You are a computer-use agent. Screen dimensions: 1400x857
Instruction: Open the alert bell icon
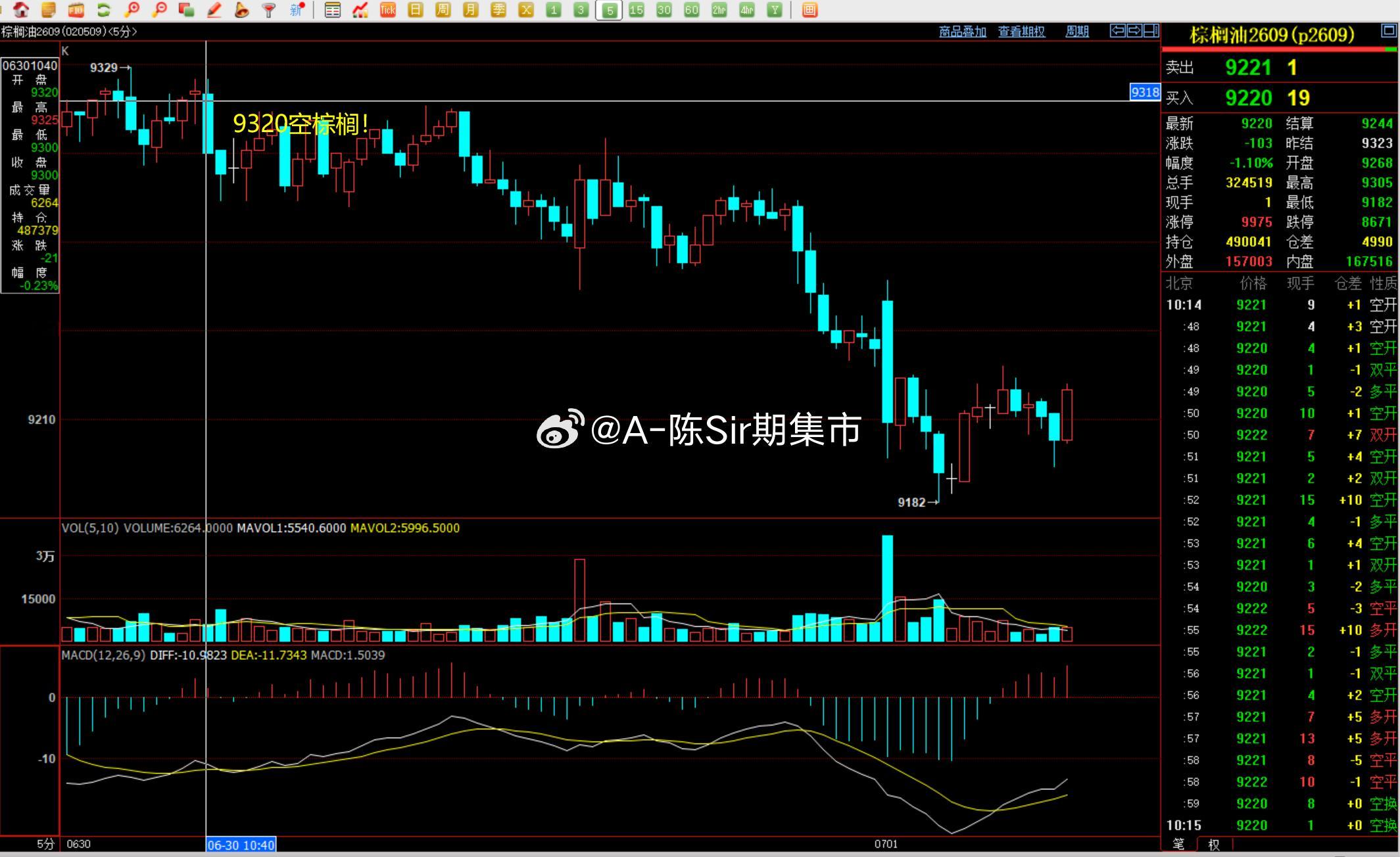(x=242, y=10)
